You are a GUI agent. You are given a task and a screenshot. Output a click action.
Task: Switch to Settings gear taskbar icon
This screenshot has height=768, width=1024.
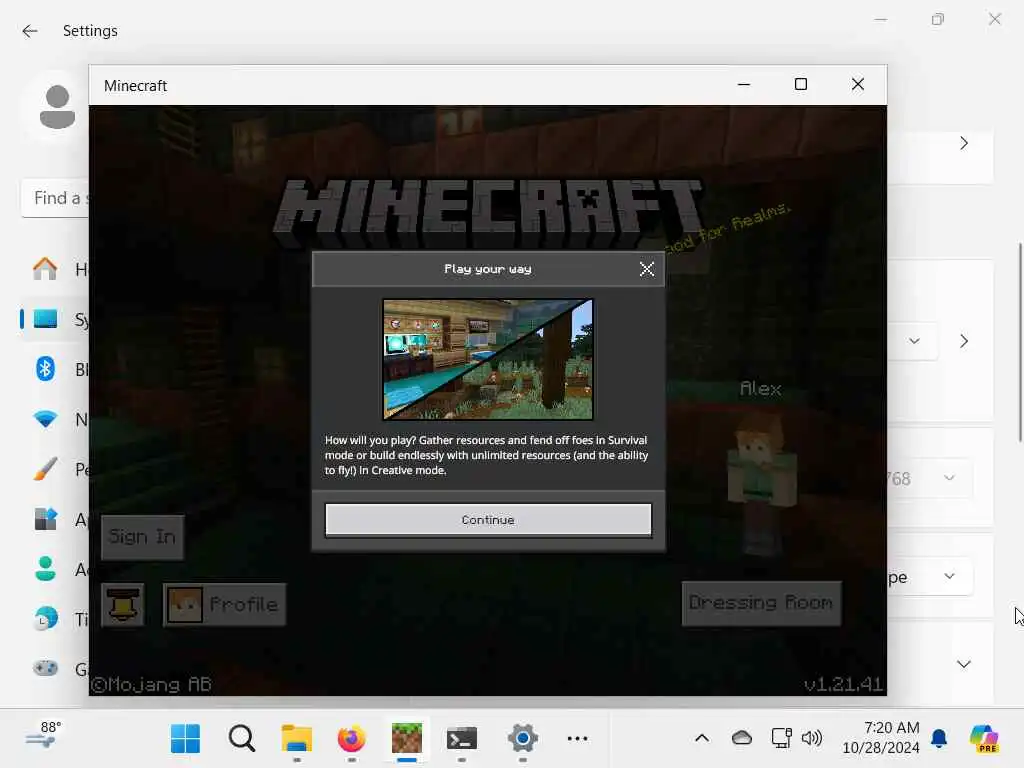pyautogui.click(x=522, y=739)
